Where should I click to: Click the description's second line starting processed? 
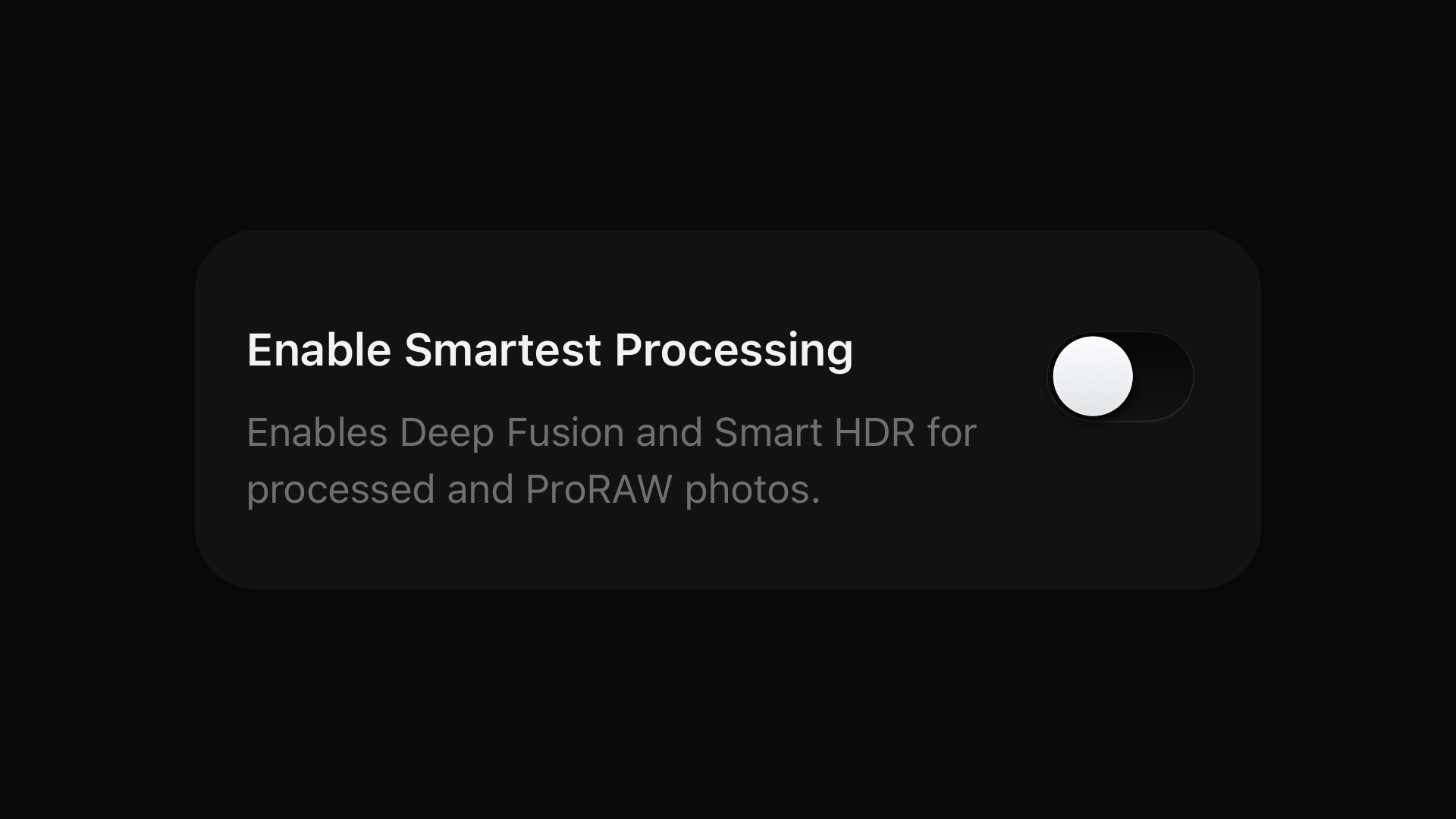(534, 491)
